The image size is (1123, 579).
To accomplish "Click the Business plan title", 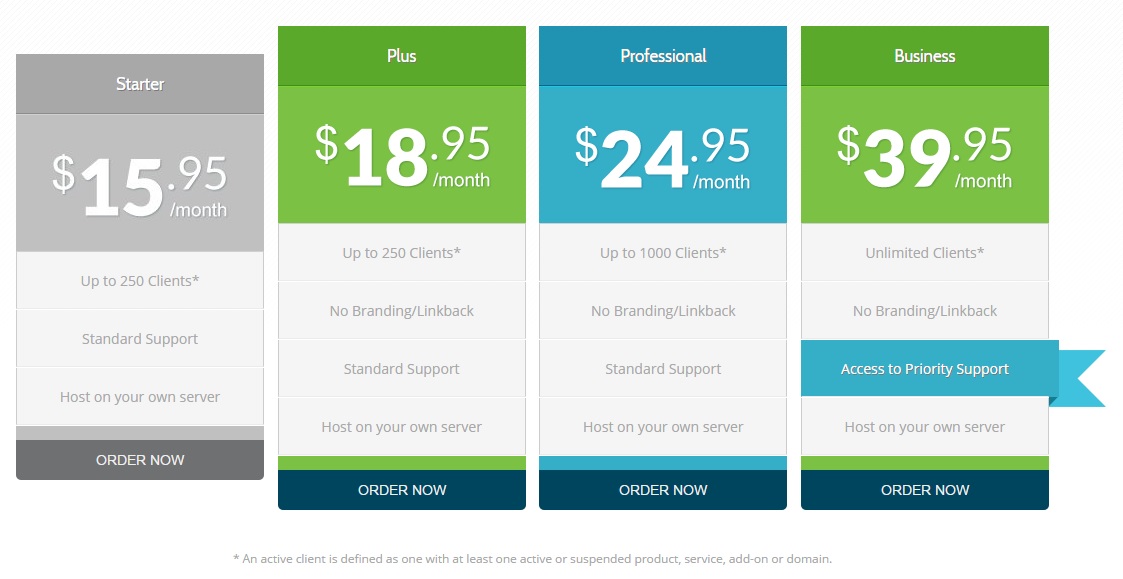I will coord(925,56).
